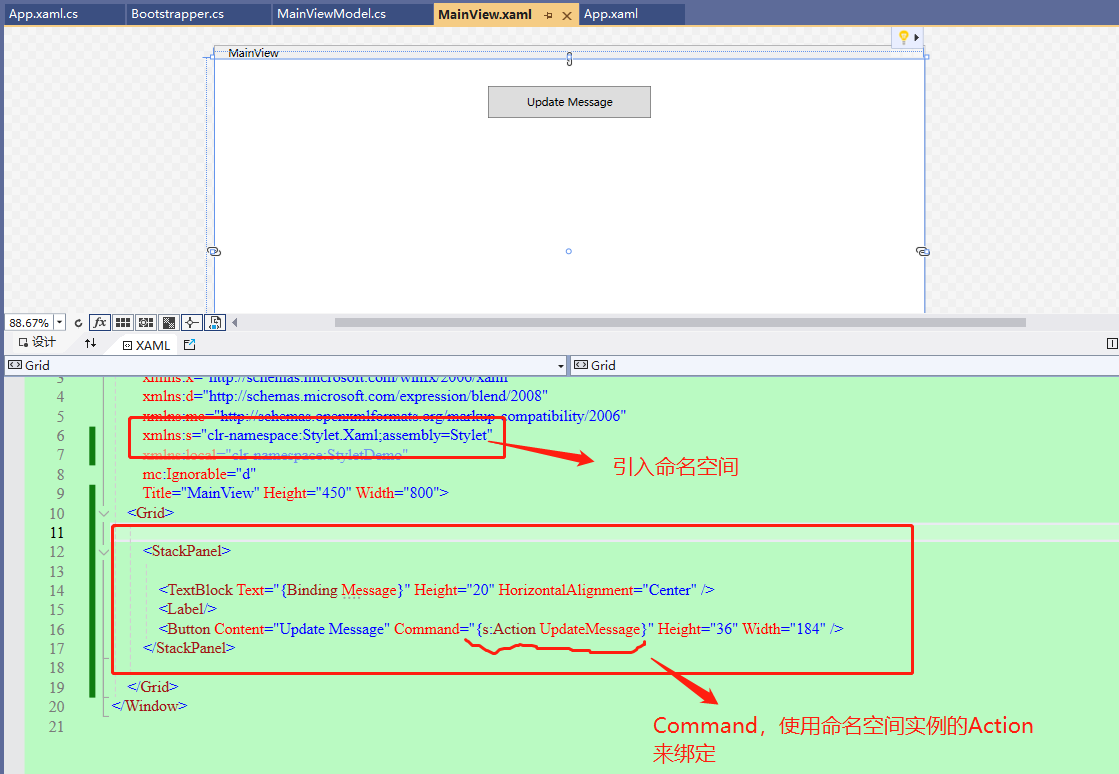Screen dimensions: 1119x774
Task: Click the top margin handle of the designer window
Action: coord(569,59)
